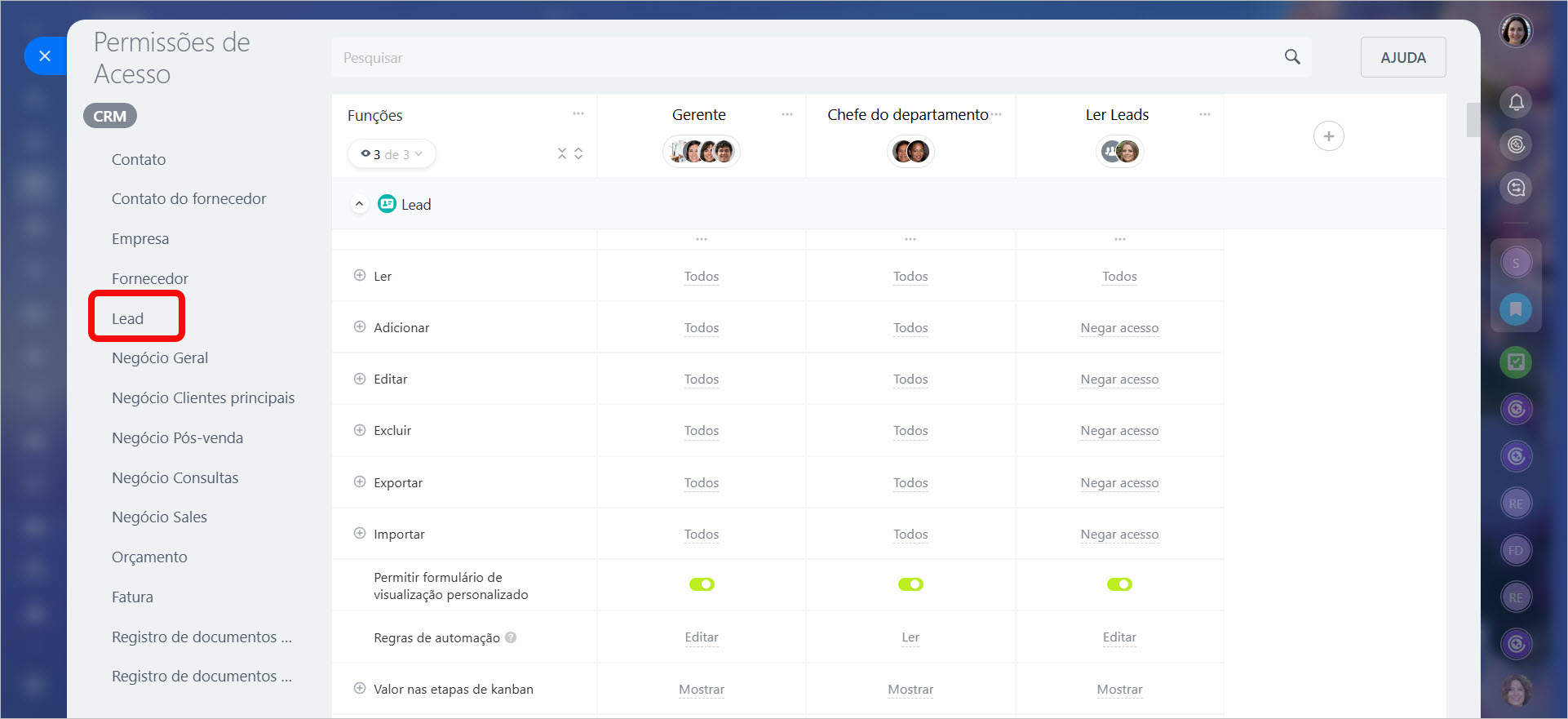
Task: Open the Gerente role three-dots menu
Action: click(786, 114)
